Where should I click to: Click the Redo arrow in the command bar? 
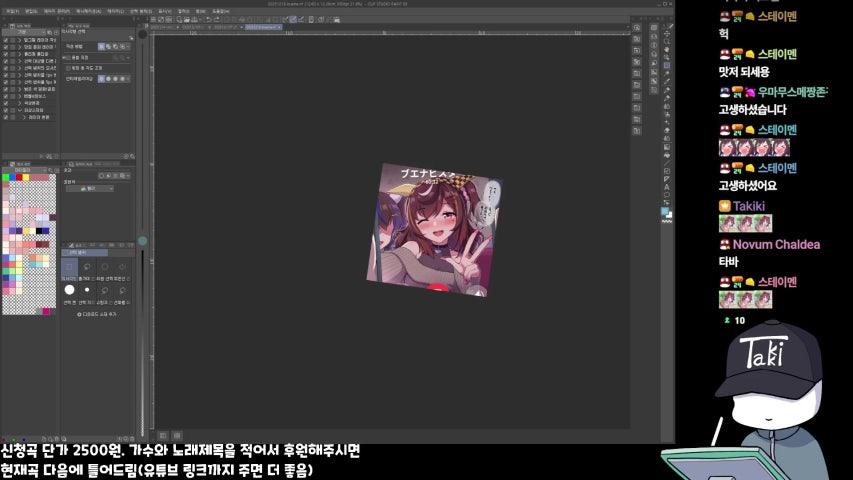(217, 20)
